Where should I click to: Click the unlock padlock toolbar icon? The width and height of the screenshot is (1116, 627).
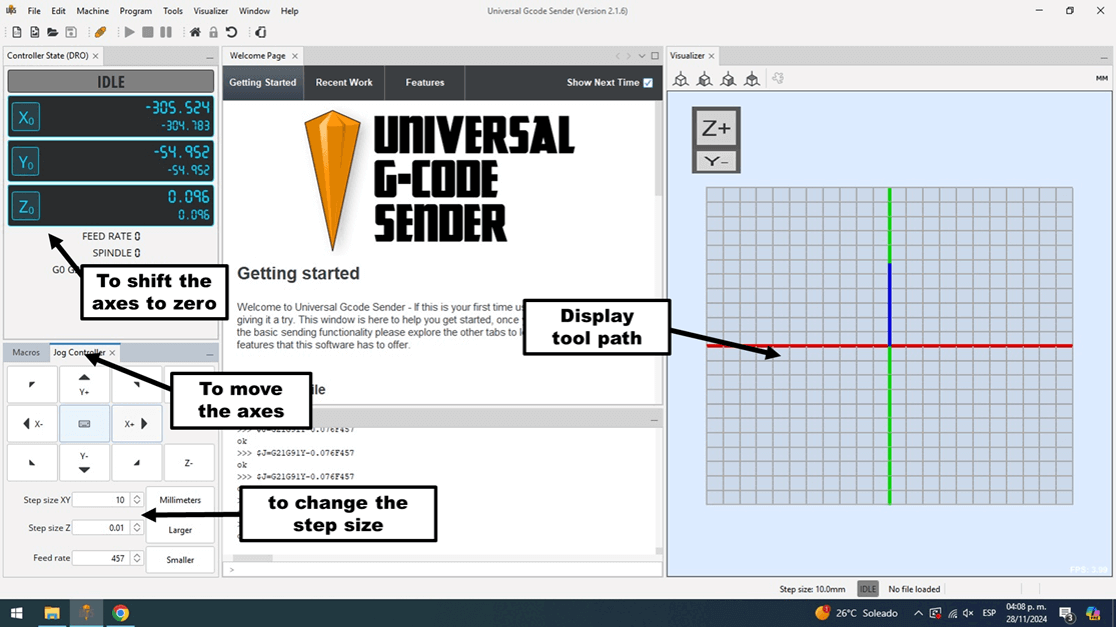coord(213,32)
